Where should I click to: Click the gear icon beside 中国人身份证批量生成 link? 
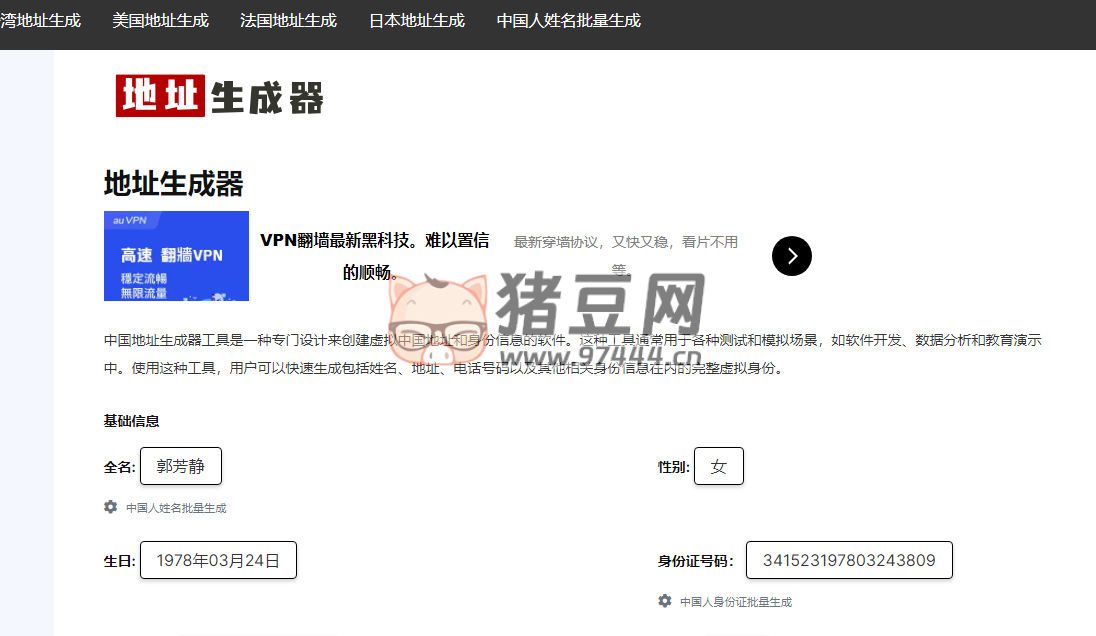[x=664, y=601]
